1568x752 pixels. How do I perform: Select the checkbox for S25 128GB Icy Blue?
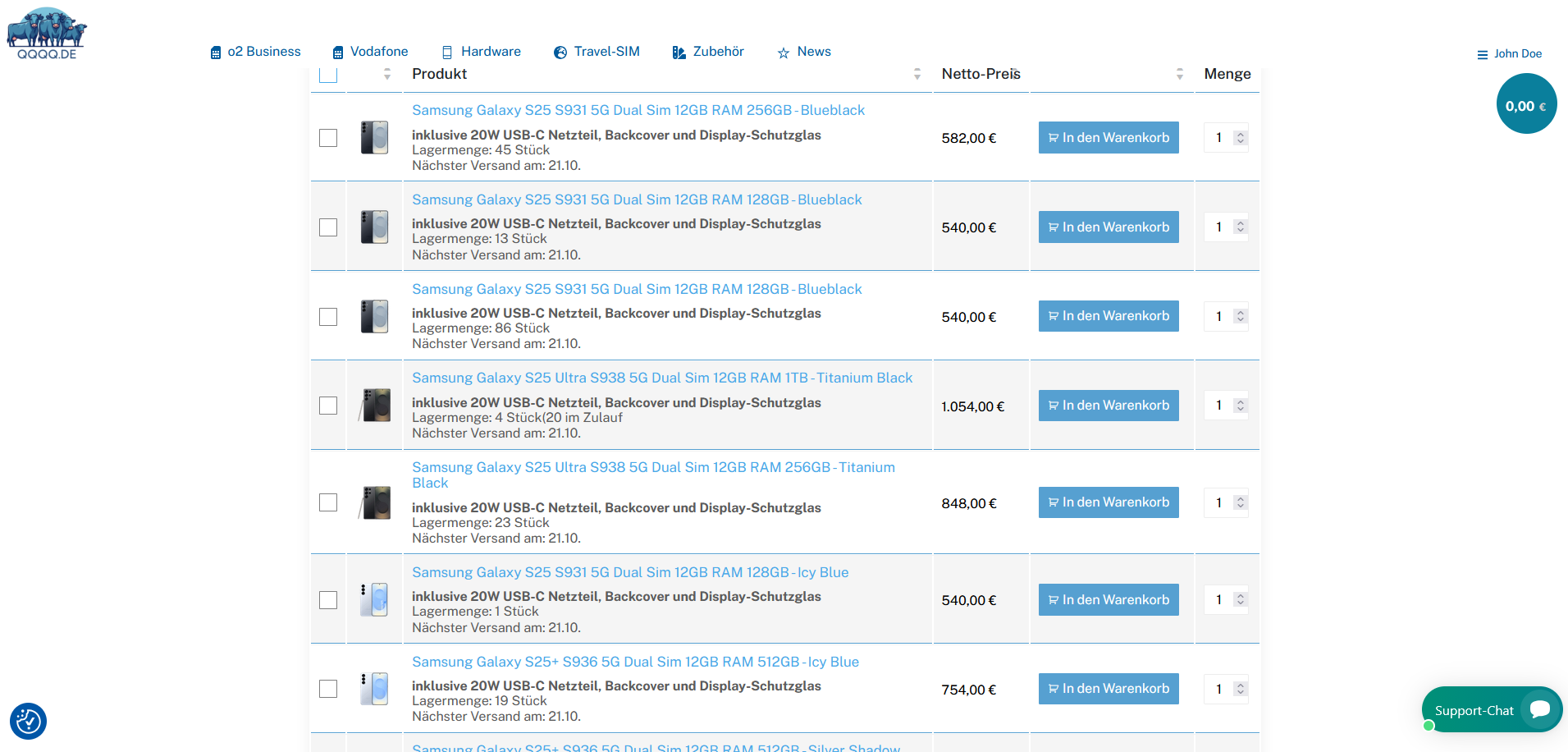pos(328,600)
